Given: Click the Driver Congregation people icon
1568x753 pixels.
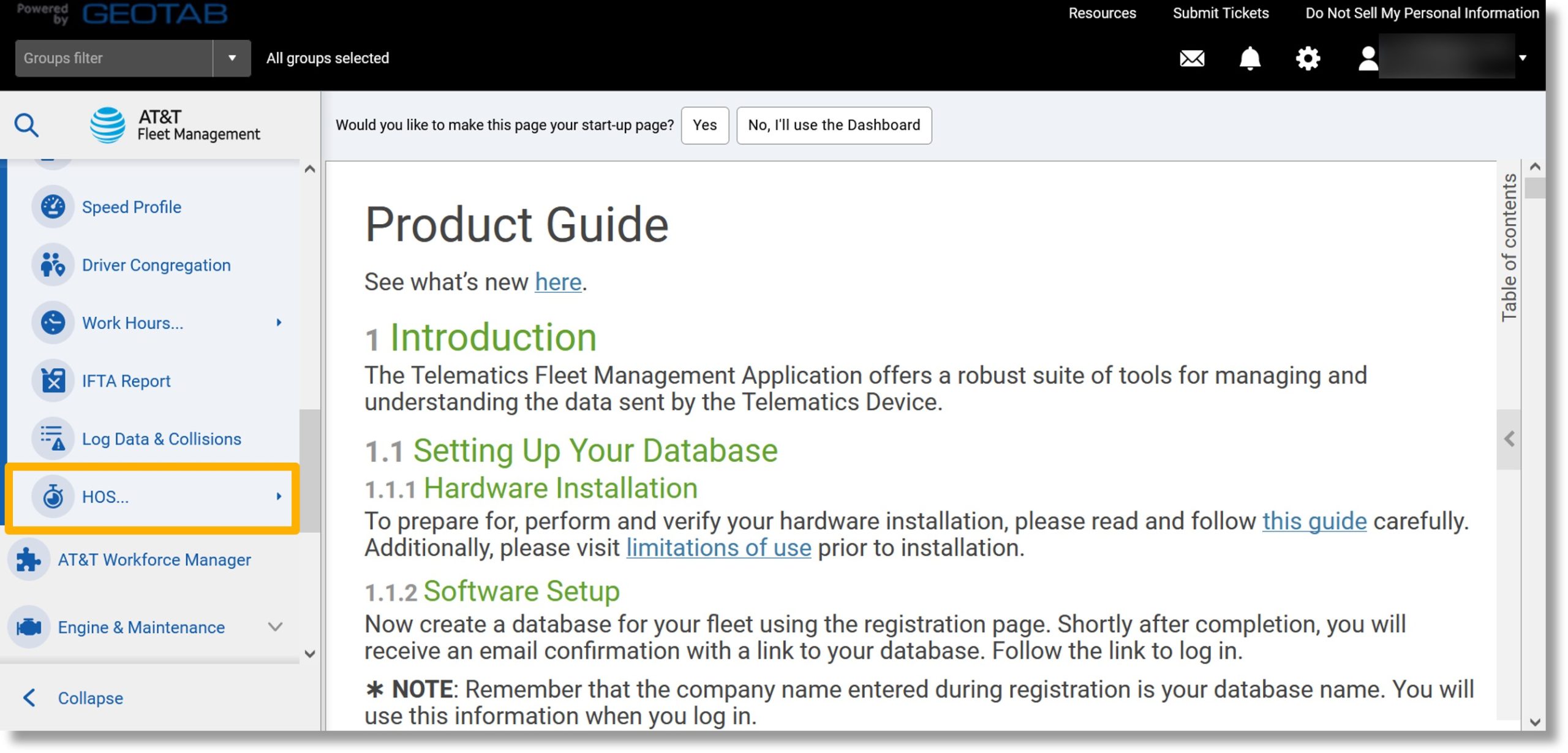Looking at the screenshot, I should [x=53, y=265].
